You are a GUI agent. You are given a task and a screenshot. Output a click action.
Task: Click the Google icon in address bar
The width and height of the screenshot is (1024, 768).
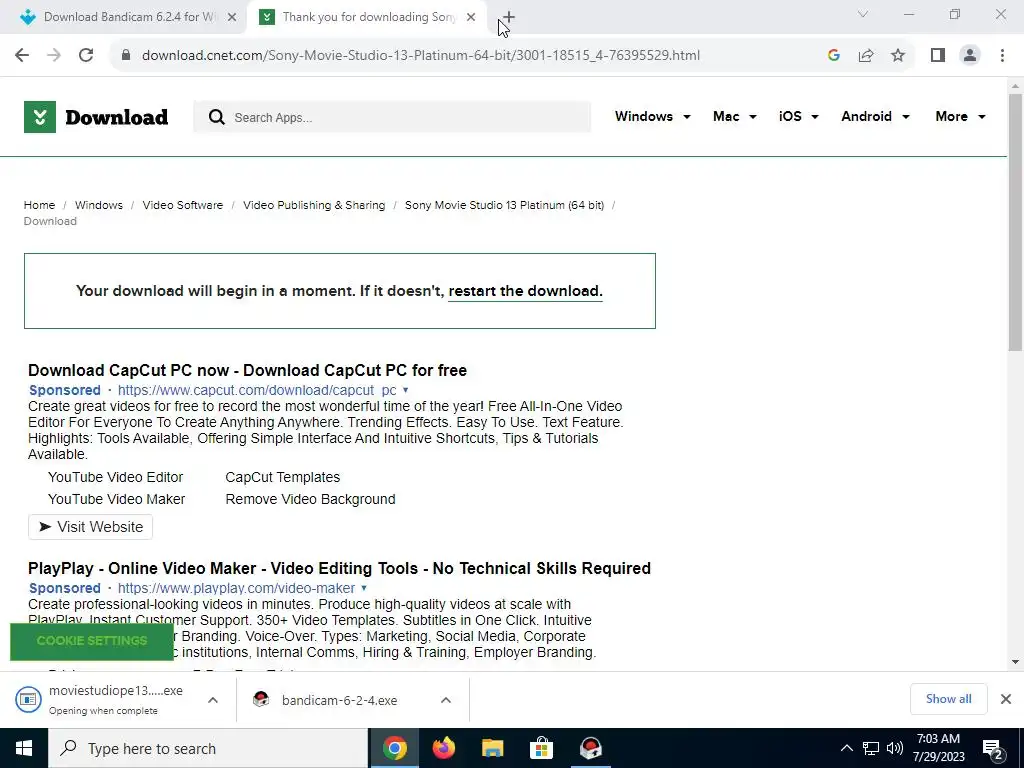coord(833,55)
